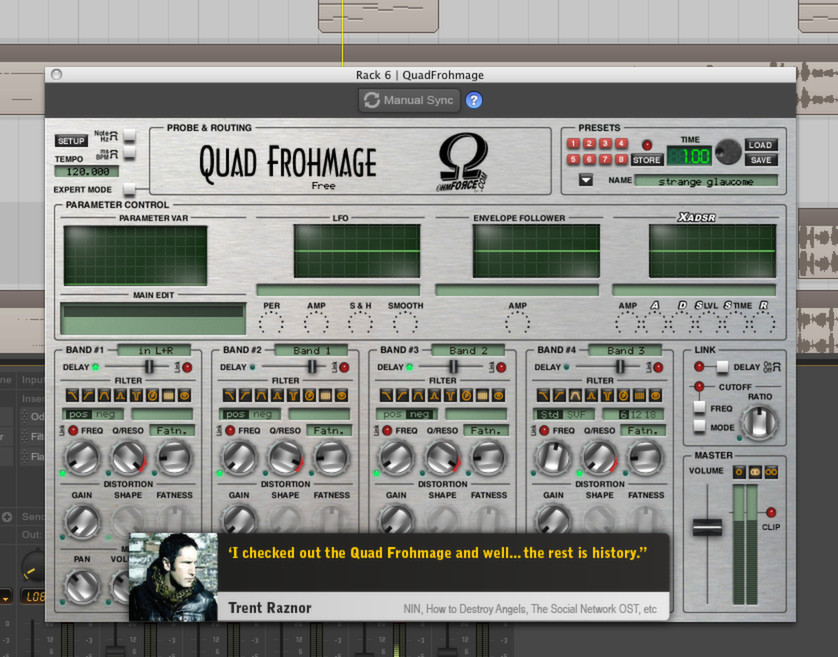
Task: Select Band #3 low-pass filter icon
Action: (x=386, y=395)
